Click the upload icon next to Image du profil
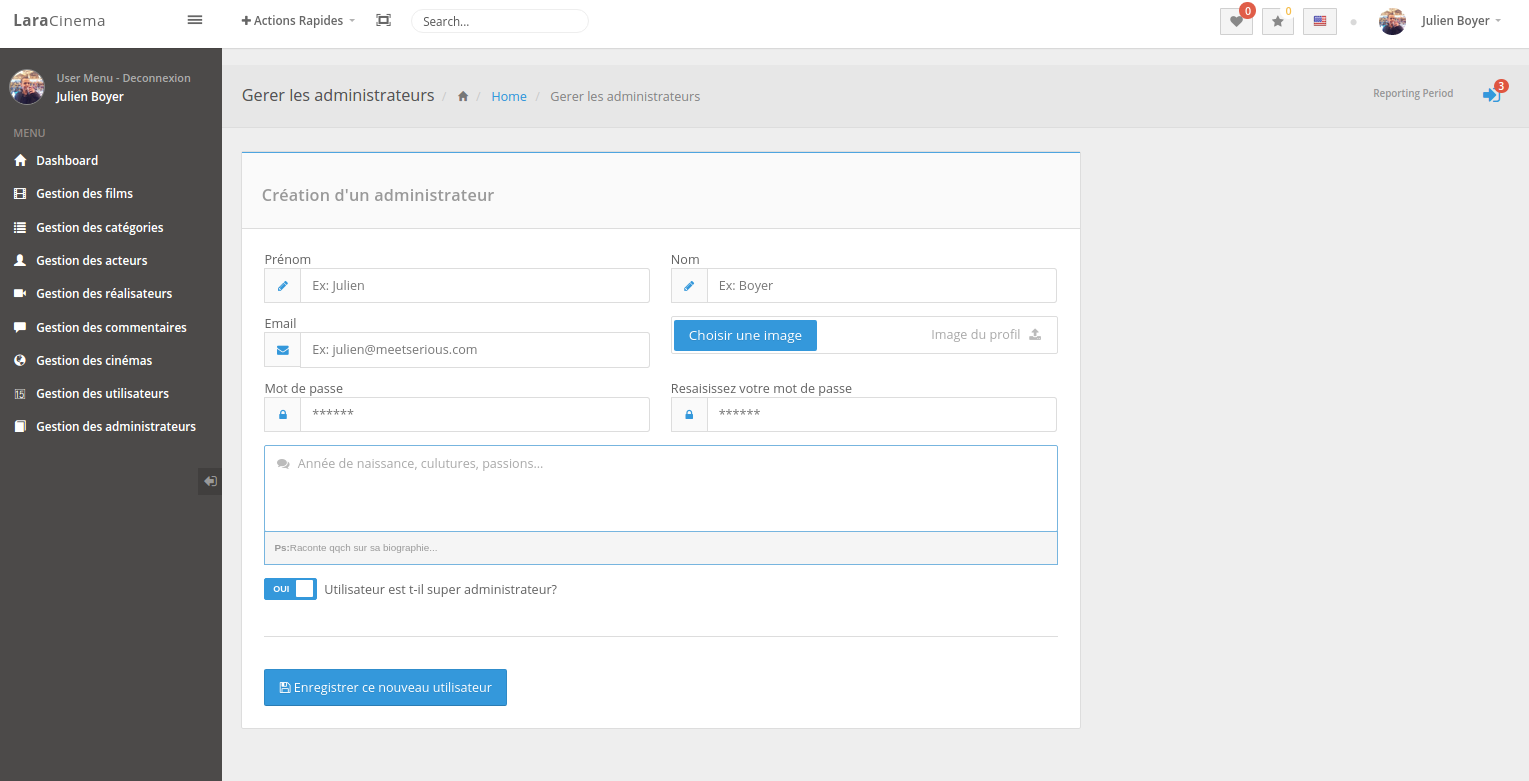 pyautogui.click(x=1035, y=335)
